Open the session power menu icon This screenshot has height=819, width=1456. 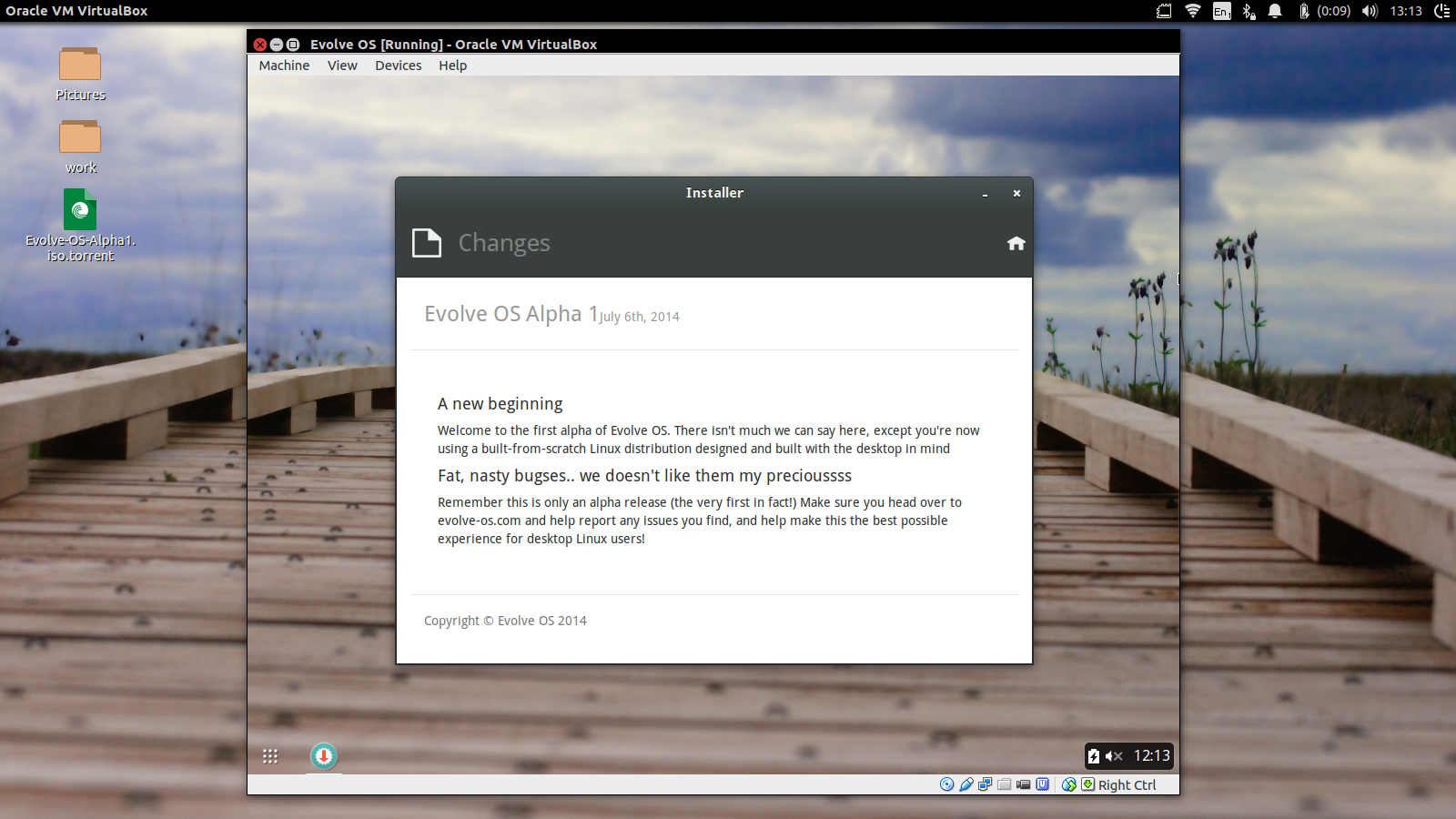click(x=1442, y=11)
